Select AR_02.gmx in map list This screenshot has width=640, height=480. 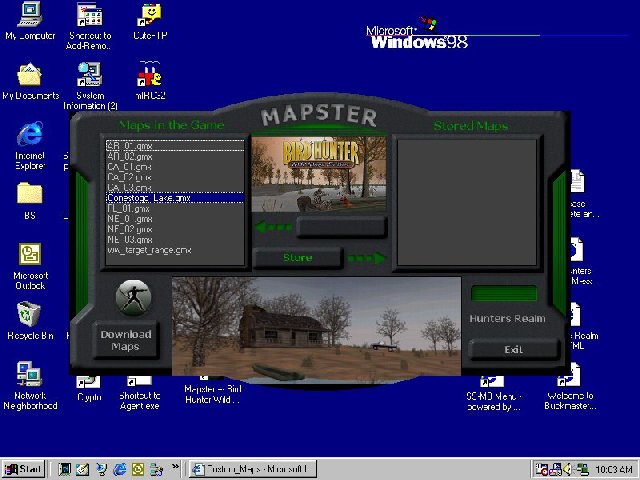coord(175,156)
